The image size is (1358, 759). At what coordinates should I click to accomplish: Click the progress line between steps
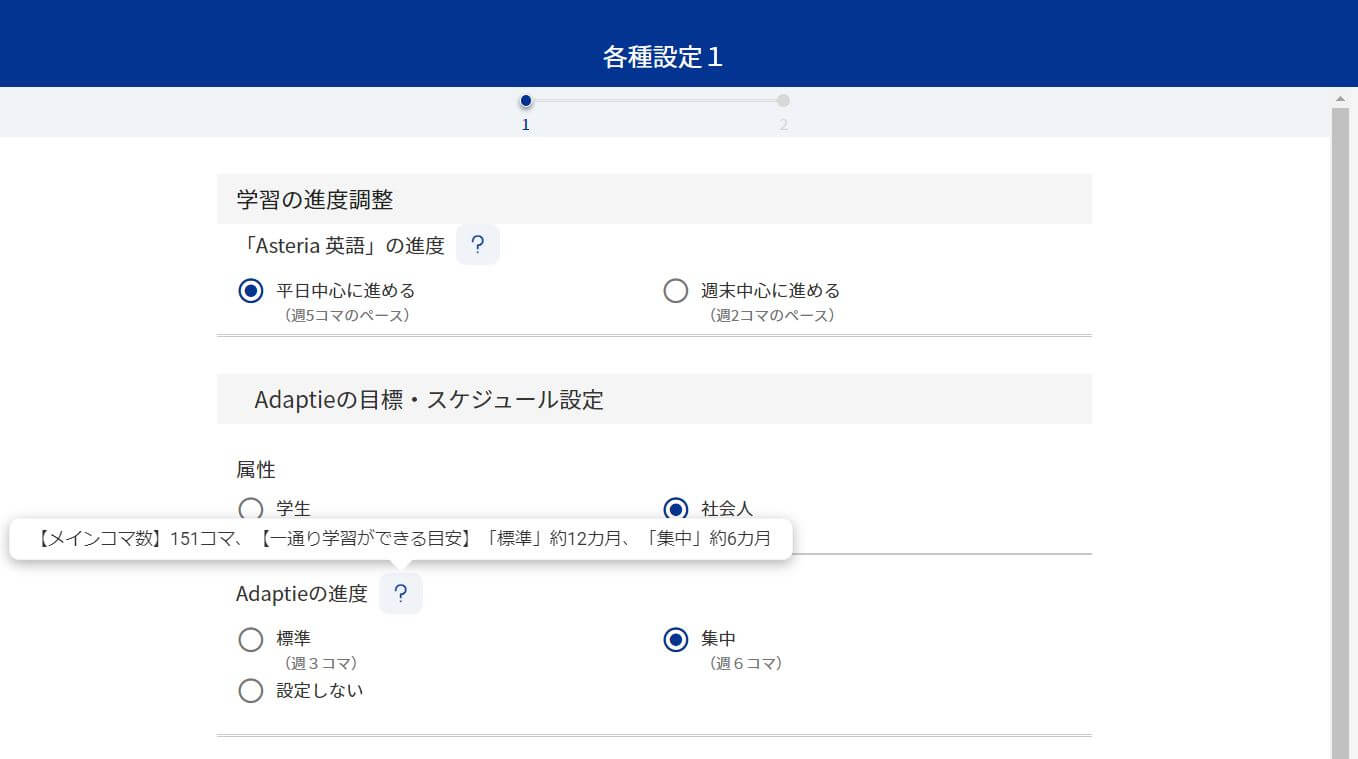[654, 101]
